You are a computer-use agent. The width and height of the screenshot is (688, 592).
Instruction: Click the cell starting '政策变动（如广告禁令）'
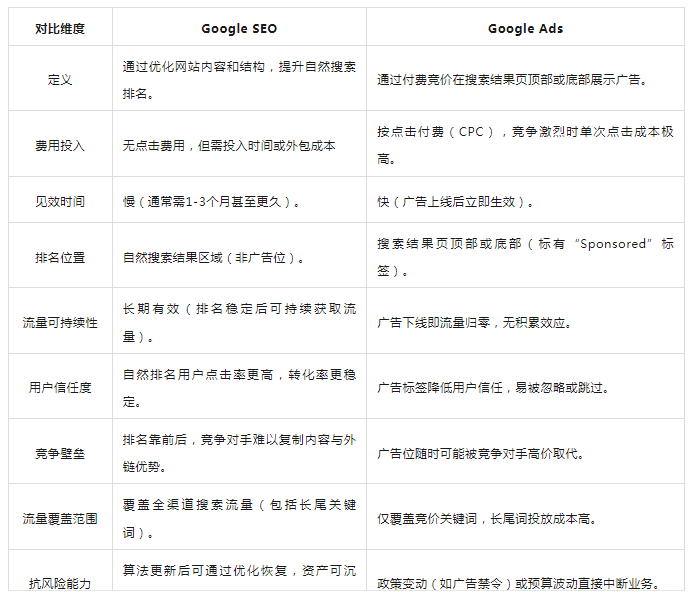pyautogui.click(x=525, y=570)
